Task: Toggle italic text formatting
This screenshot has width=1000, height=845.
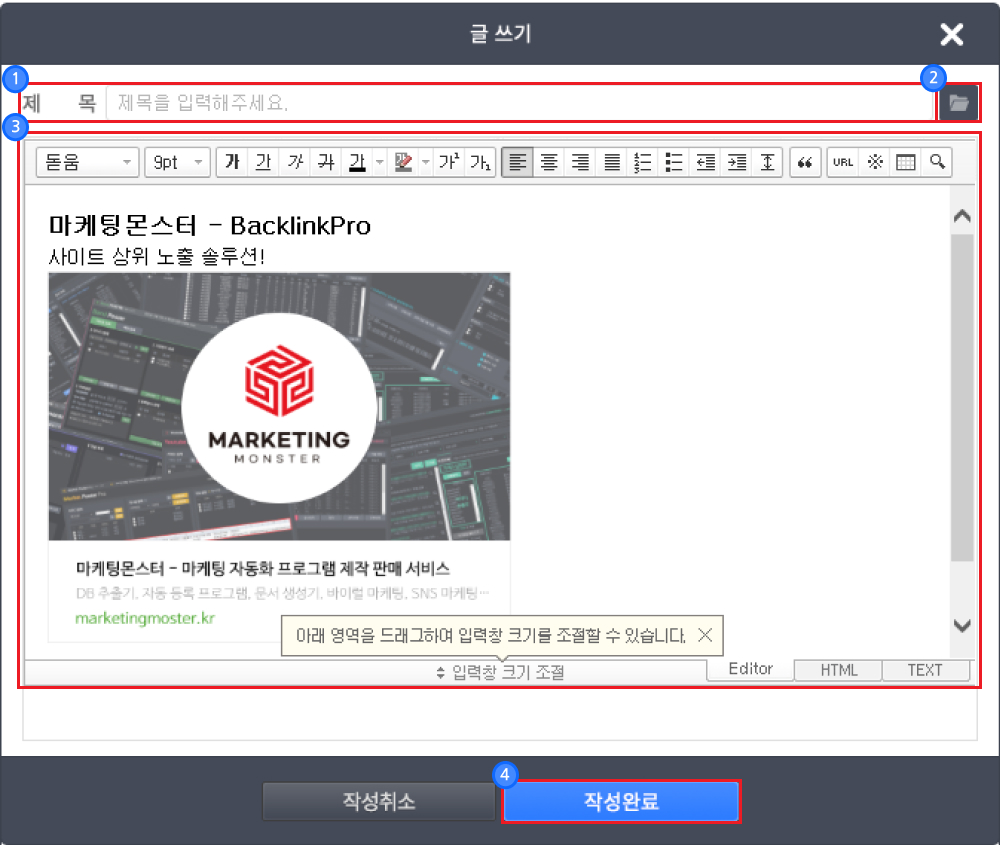Action: [294, 162]
